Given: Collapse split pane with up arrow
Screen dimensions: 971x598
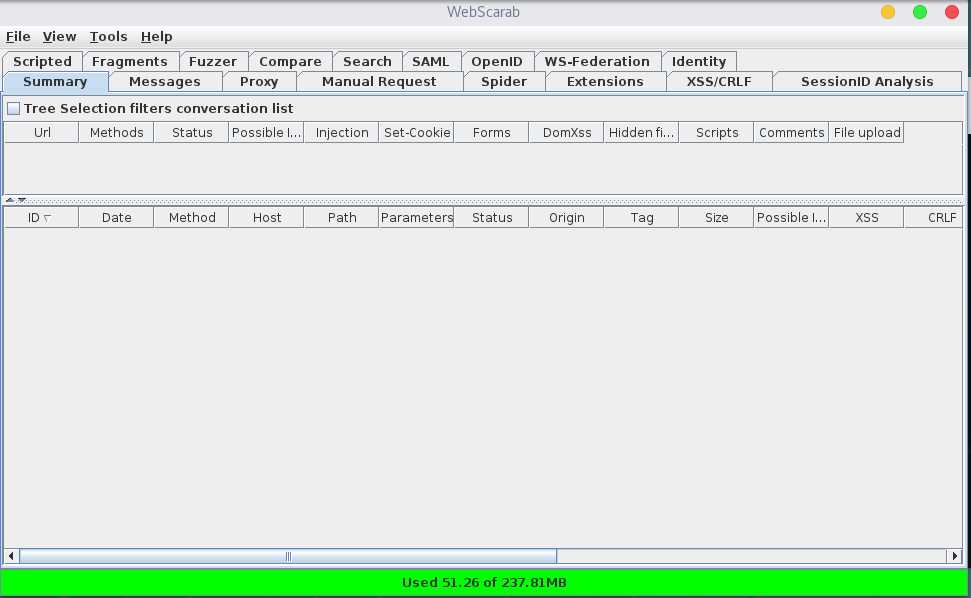Looking at the screenshot, I should click(x=10, y=200).
